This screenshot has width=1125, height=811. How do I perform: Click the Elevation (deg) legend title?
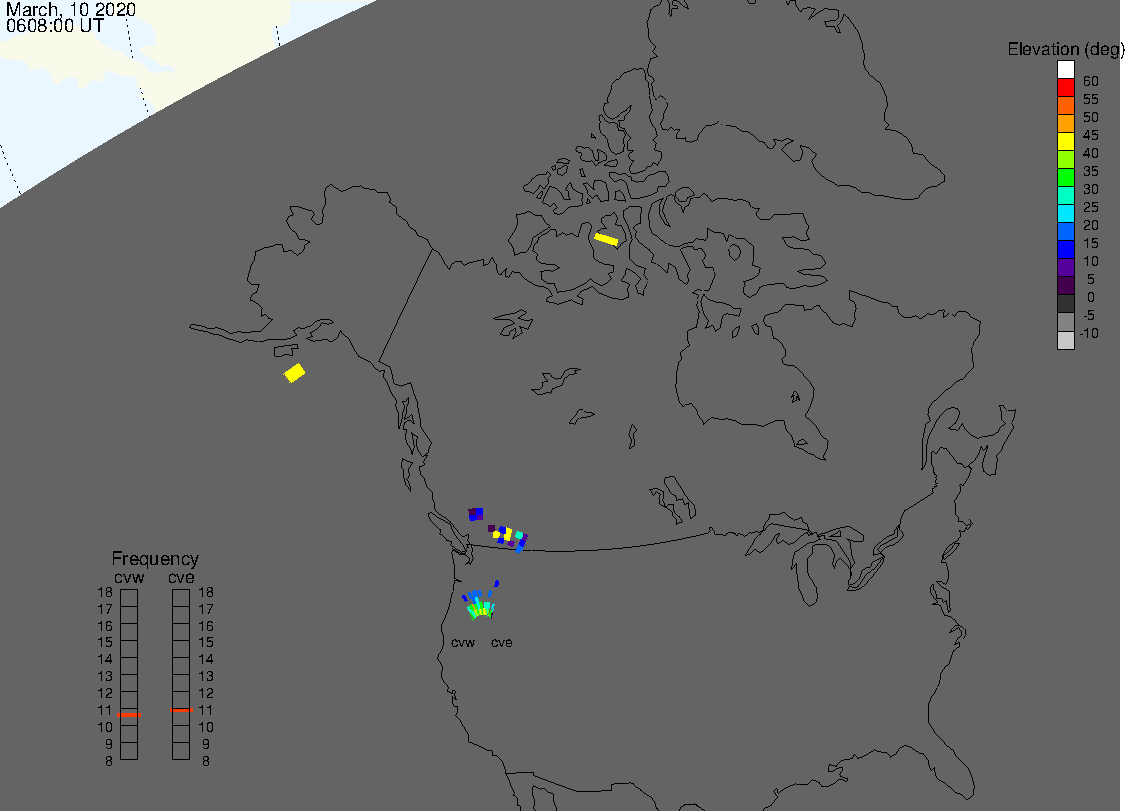point(1065,49)
